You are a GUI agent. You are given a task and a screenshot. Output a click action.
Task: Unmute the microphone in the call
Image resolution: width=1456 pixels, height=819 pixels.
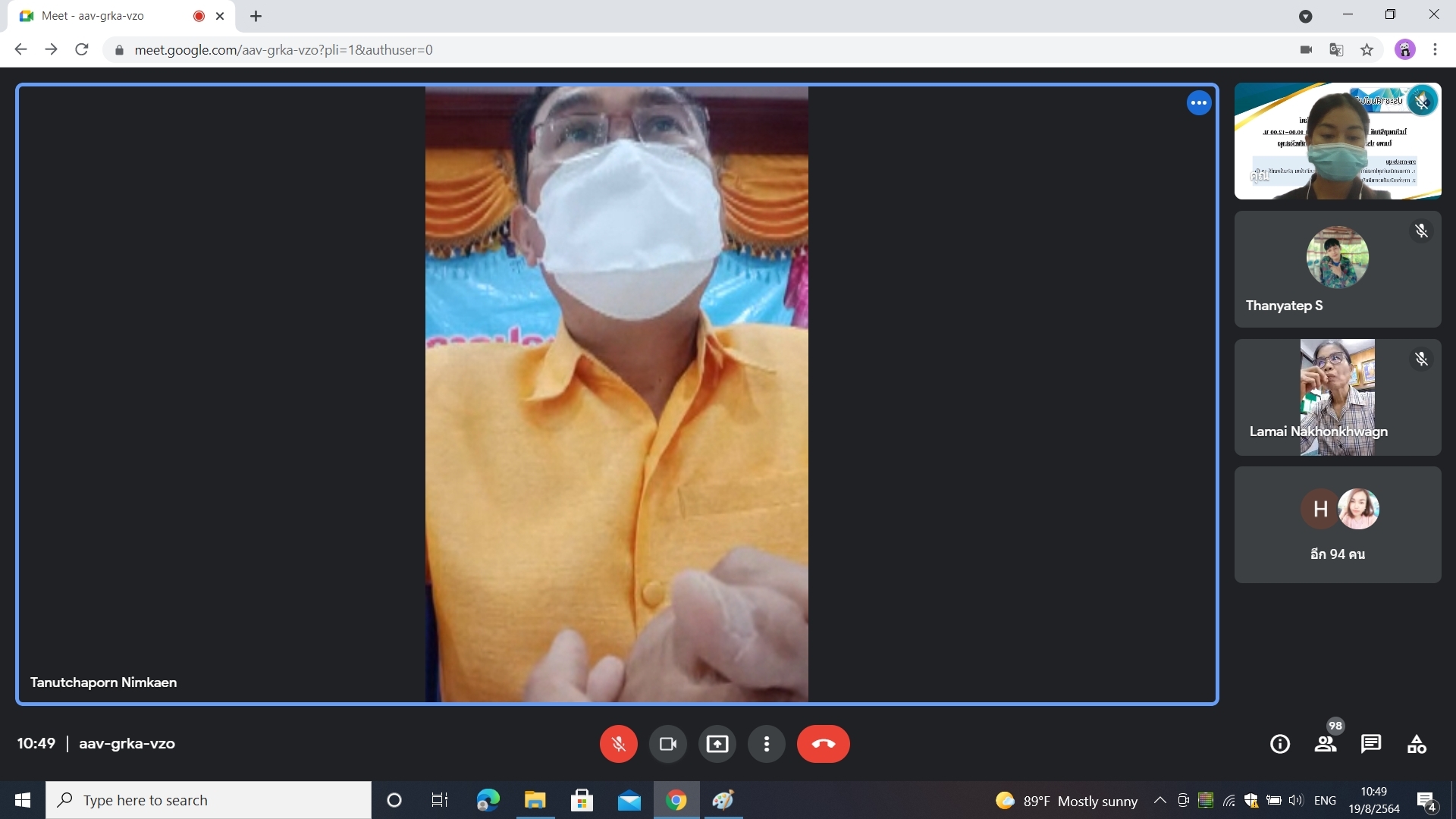[618, 744]
